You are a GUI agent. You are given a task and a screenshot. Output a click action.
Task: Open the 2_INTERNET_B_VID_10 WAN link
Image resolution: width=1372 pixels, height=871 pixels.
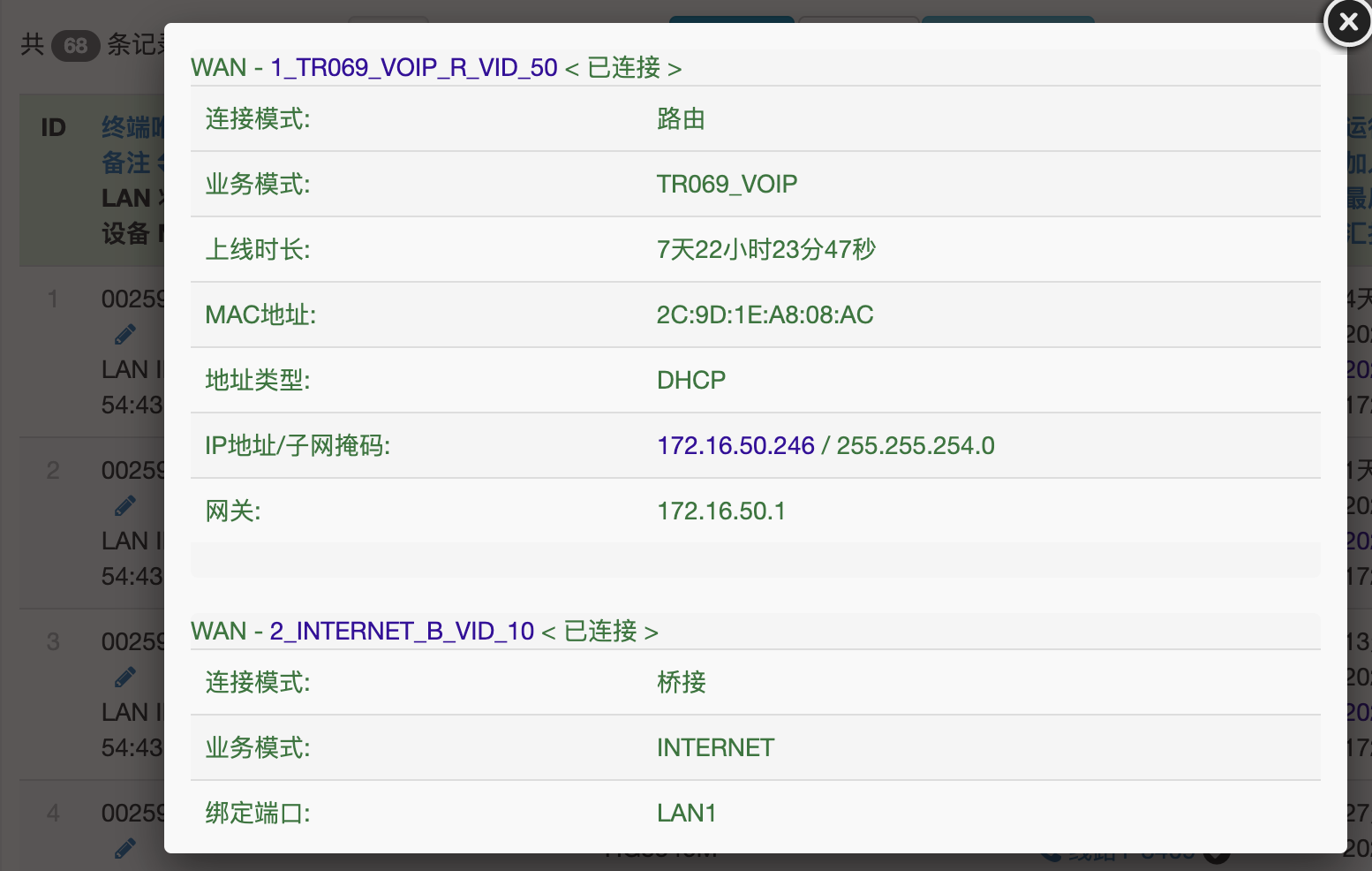click(402, 632)
